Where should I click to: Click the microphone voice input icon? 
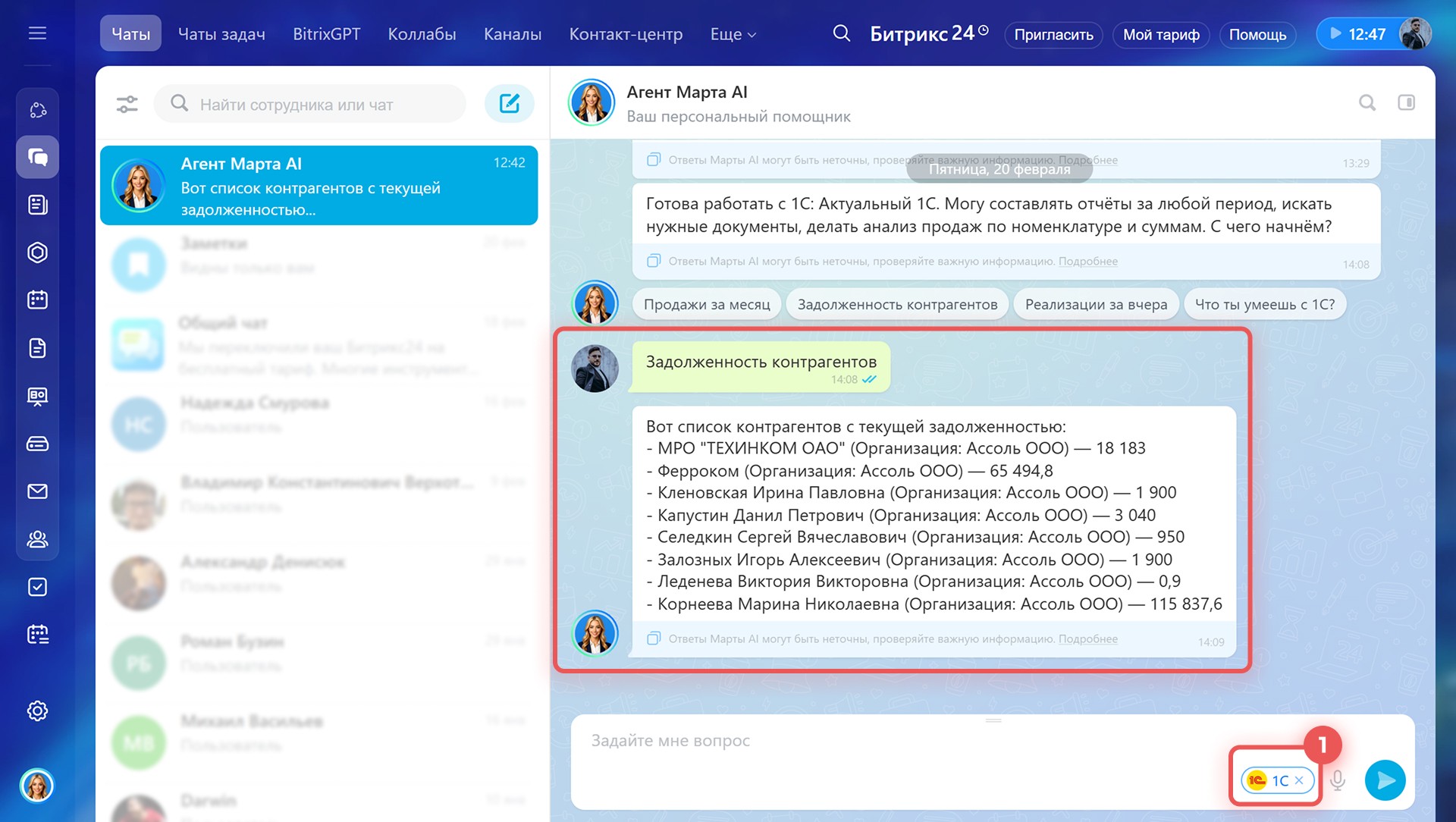pos(1338,780)
